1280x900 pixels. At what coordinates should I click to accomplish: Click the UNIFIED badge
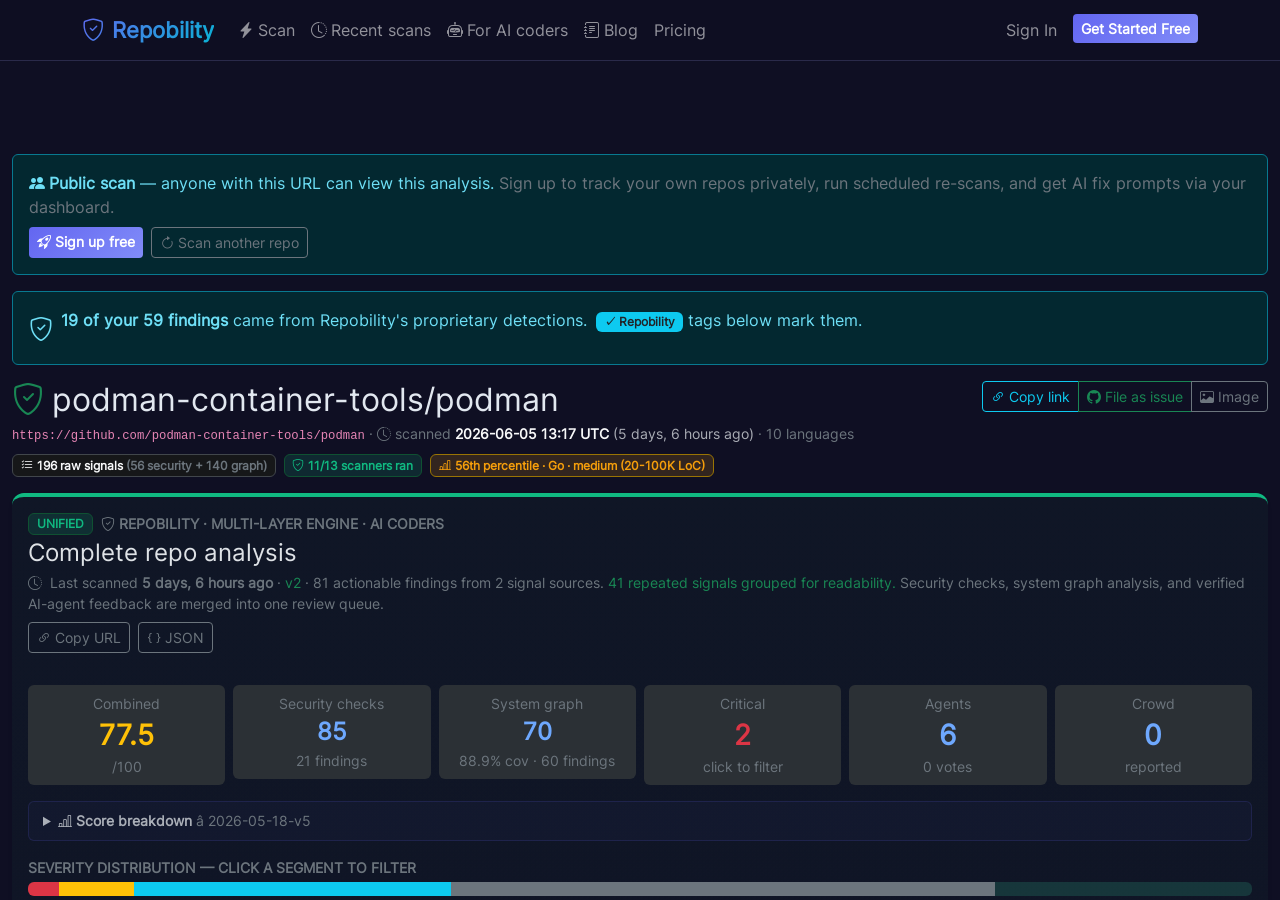pyautogui.click(x=60, y=524)
